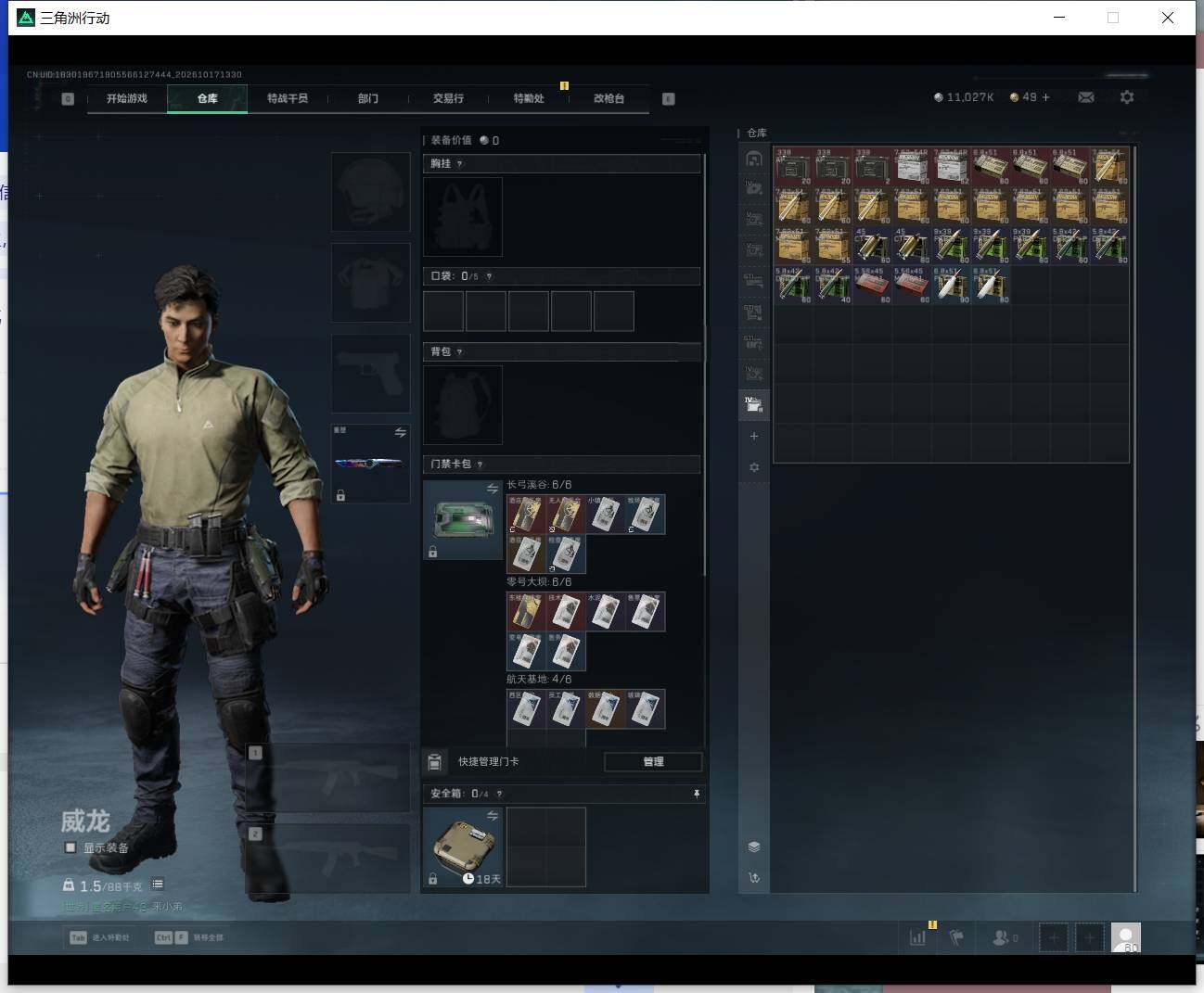Click the quick keycard management icon
This screenshot has width=1204, height=993.
tap(434, 762)
